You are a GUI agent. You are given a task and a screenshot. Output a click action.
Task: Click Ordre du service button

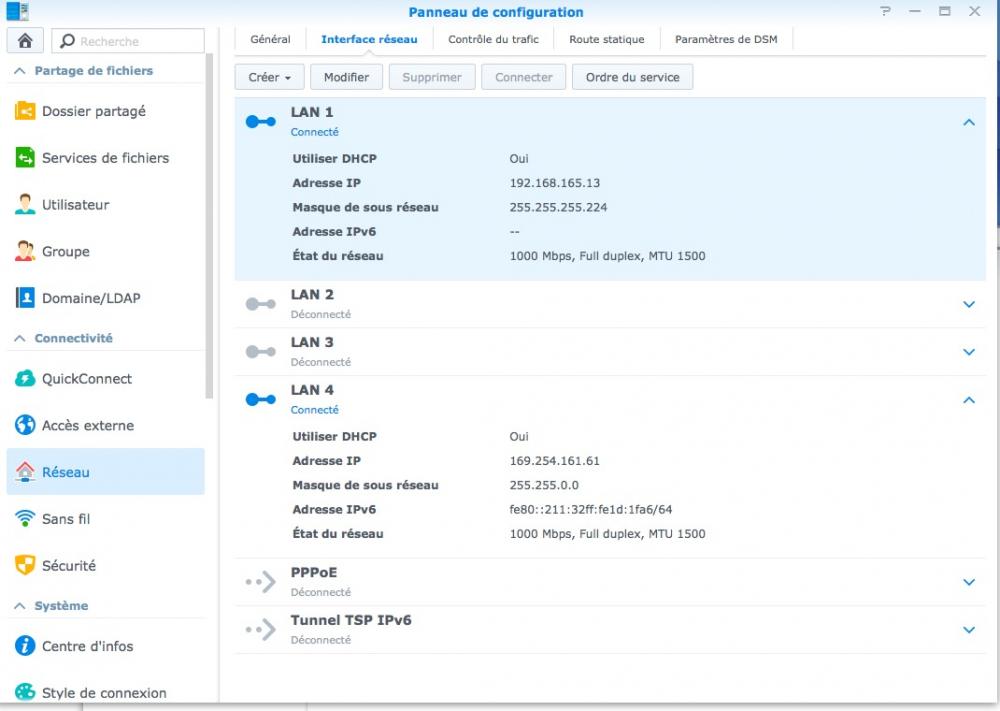click(x=632, y=77)
